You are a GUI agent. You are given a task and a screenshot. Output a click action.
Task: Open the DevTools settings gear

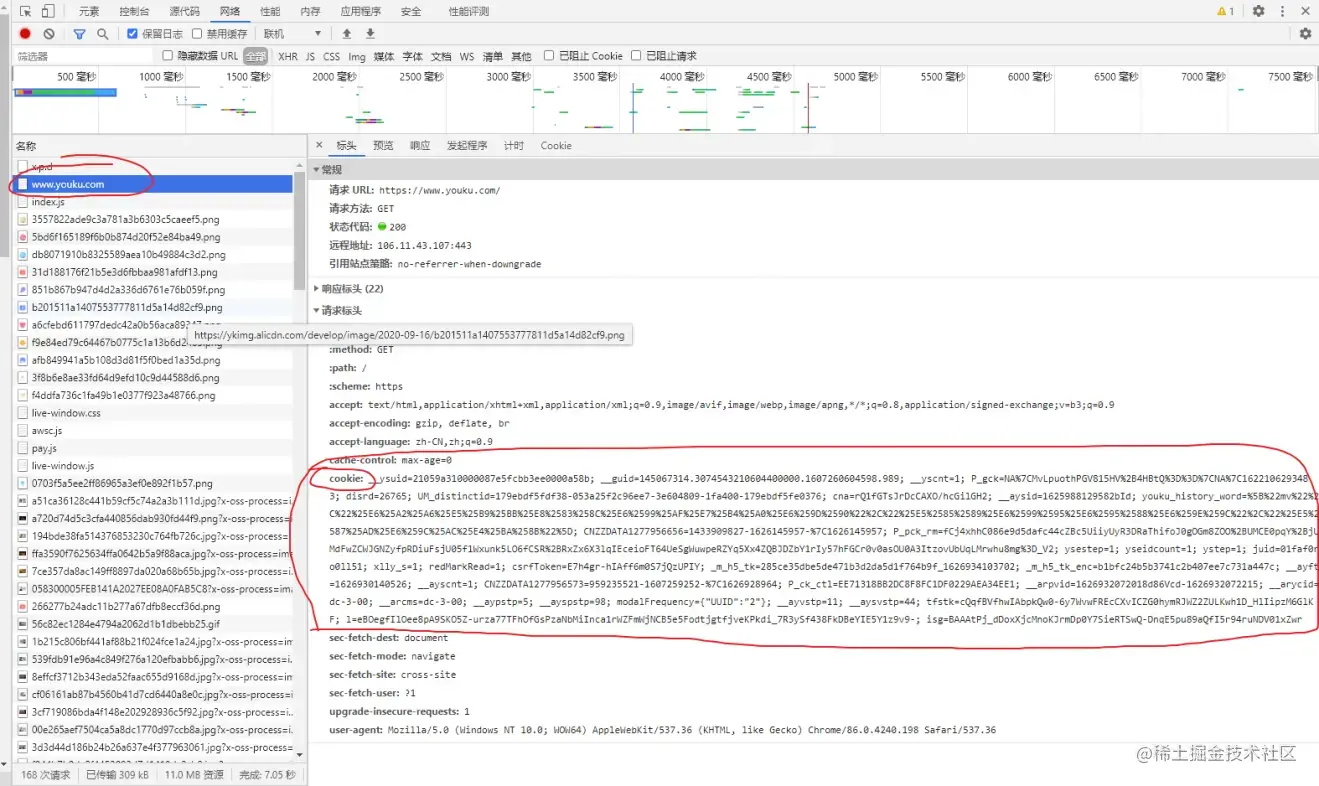[1259, 12]
